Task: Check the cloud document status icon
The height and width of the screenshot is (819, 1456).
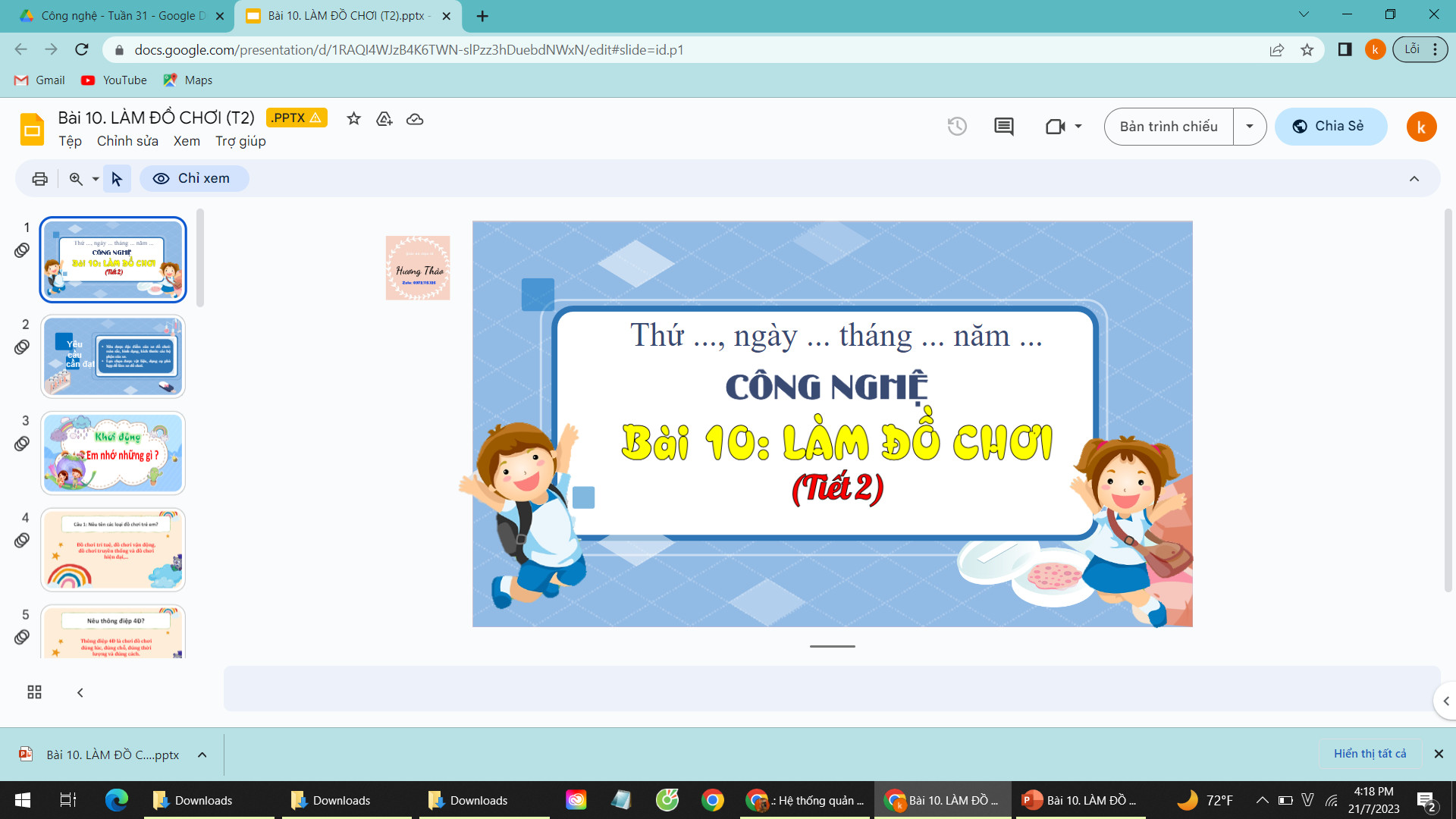Action: coord(415,118)
